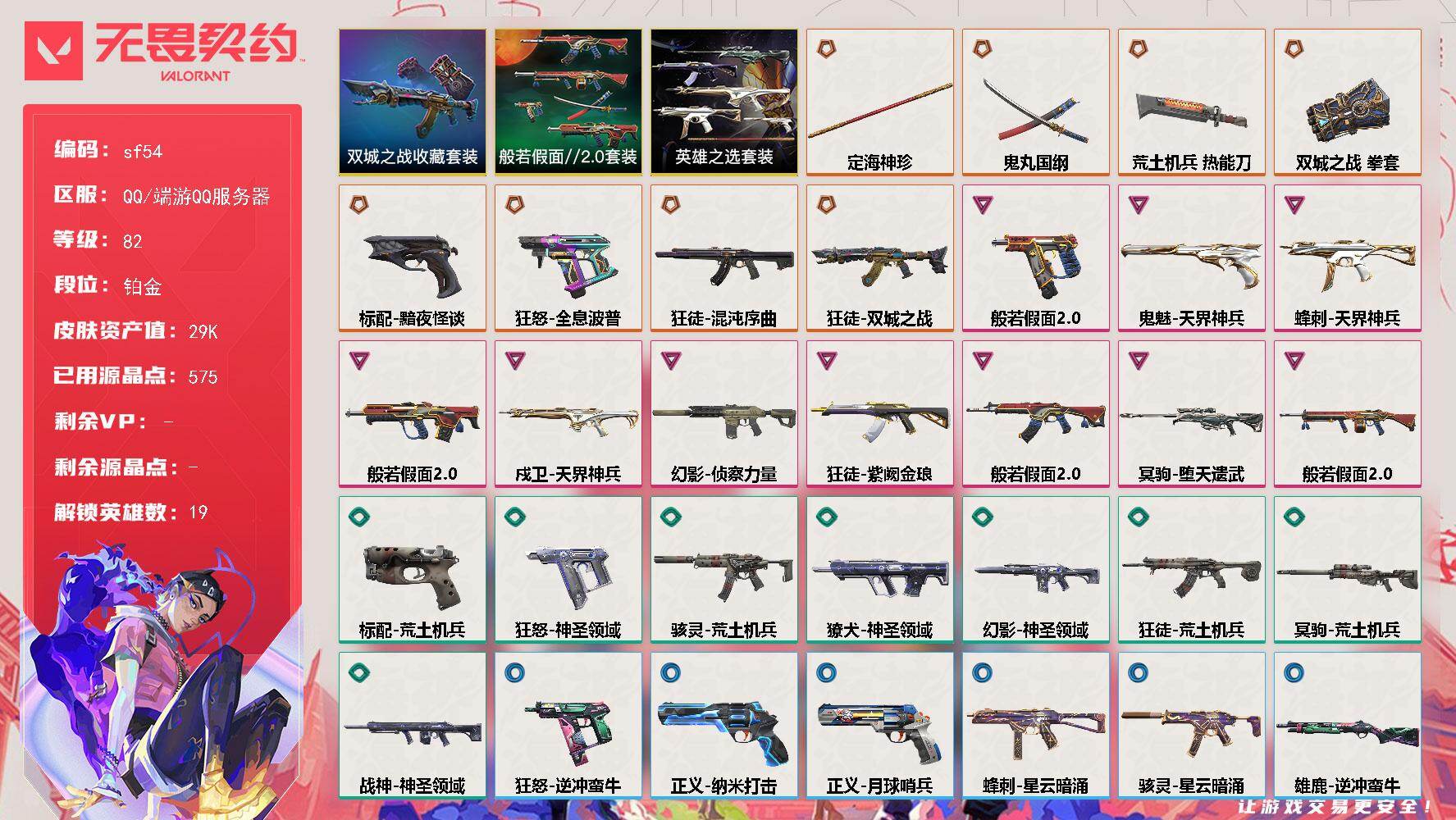1456x820 pixels.
Task: Click the exclusive tier icon on 定海神珍
Action: 827,50
